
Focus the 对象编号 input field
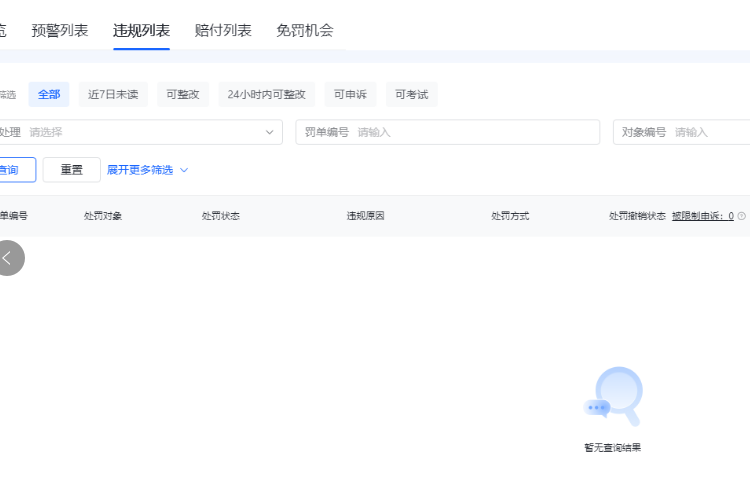click(x=710, y=132)
